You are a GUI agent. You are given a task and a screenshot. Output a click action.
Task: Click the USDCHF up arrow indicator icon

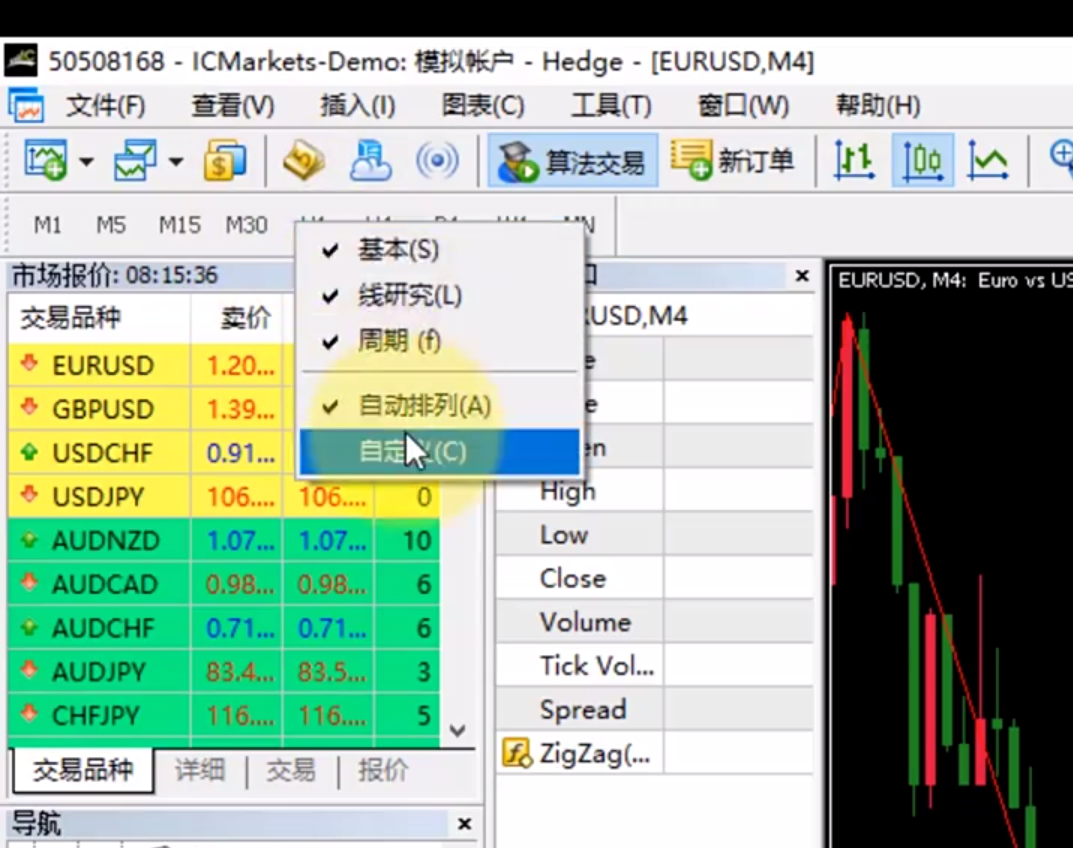[x=29, y=452]
